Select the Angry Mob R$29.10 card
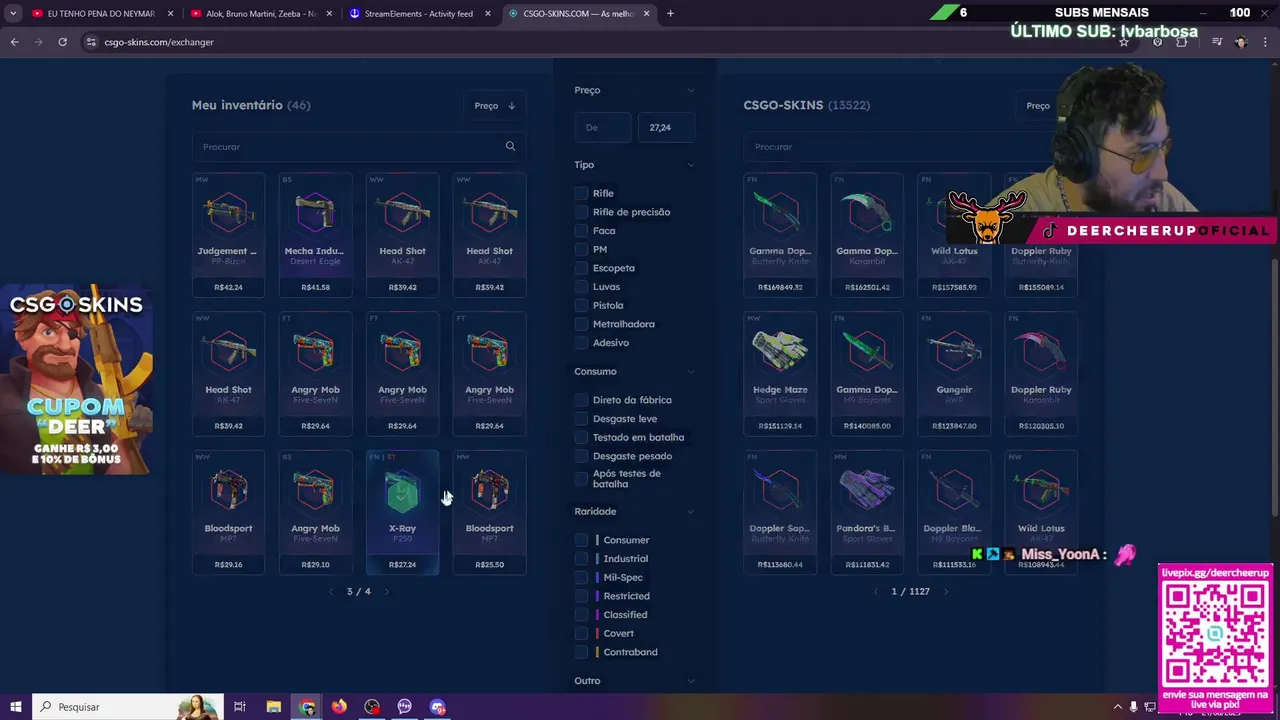Viewport: 1280px width, 720px height. click(x=315, y=513)
